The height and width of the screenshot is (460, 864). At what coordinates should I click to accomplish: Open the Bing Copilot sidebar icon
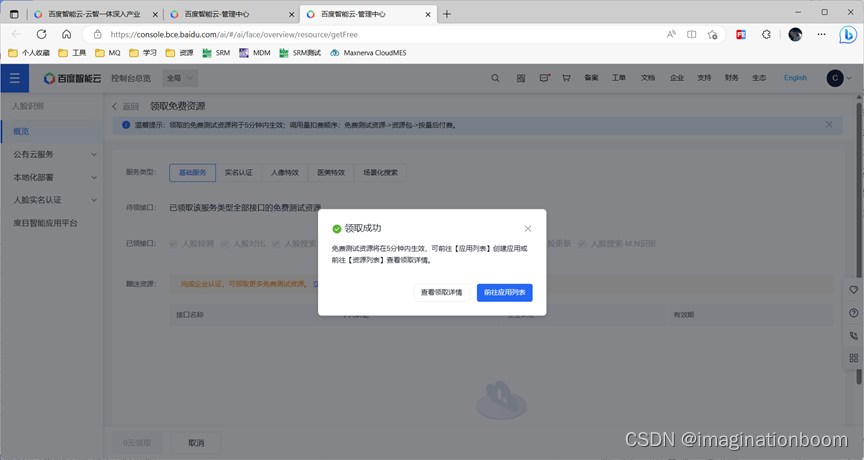coord(847,35)
